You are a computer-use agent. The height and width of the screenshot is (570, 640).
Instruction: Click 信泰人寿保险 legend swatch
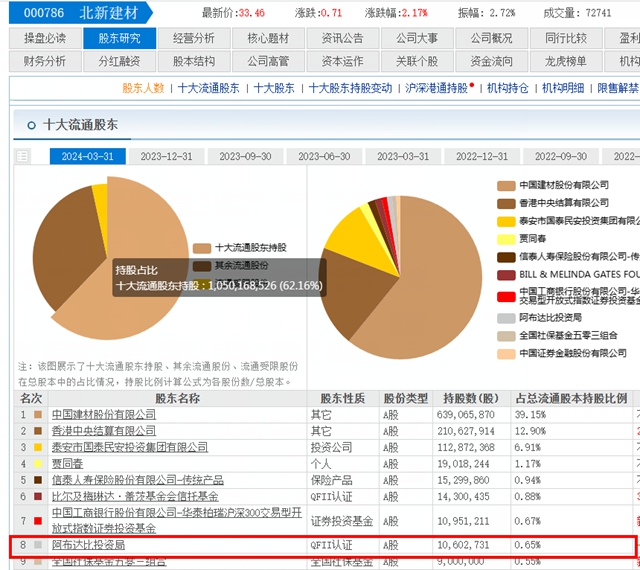pos(506,257)
